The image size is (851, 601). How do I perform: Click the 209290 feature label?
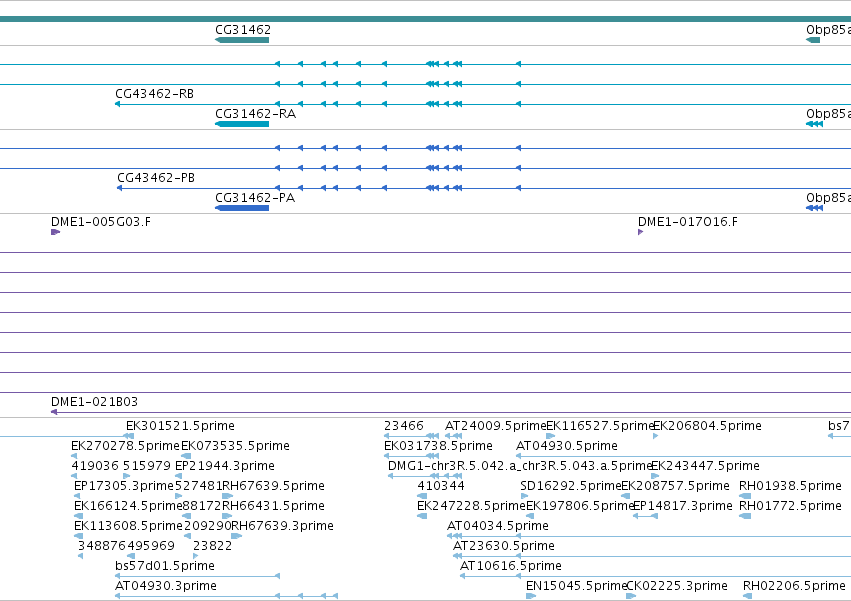(207, 526)
